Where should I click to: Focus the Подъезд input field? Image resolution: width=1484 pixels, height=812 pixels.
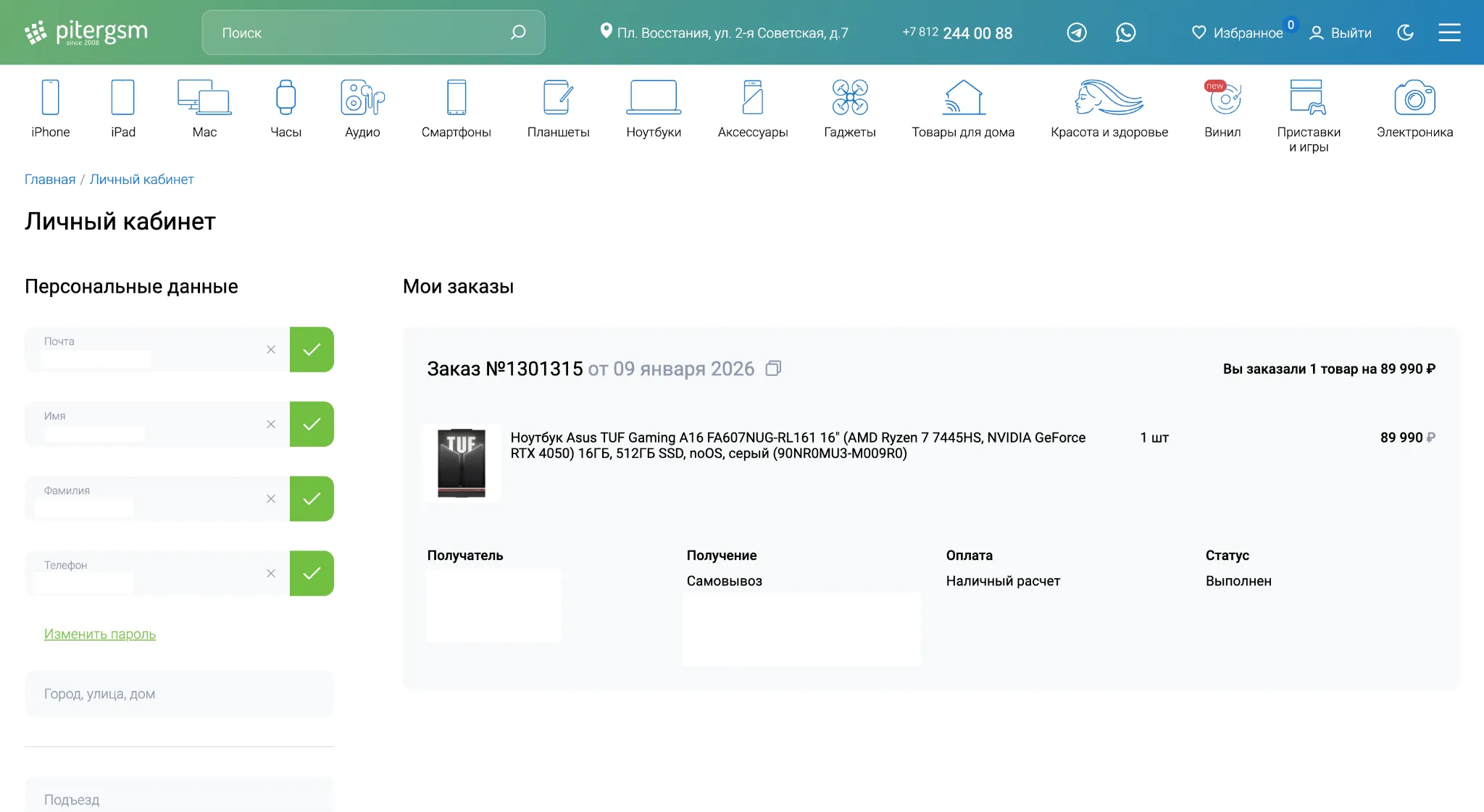pos(179,795)
